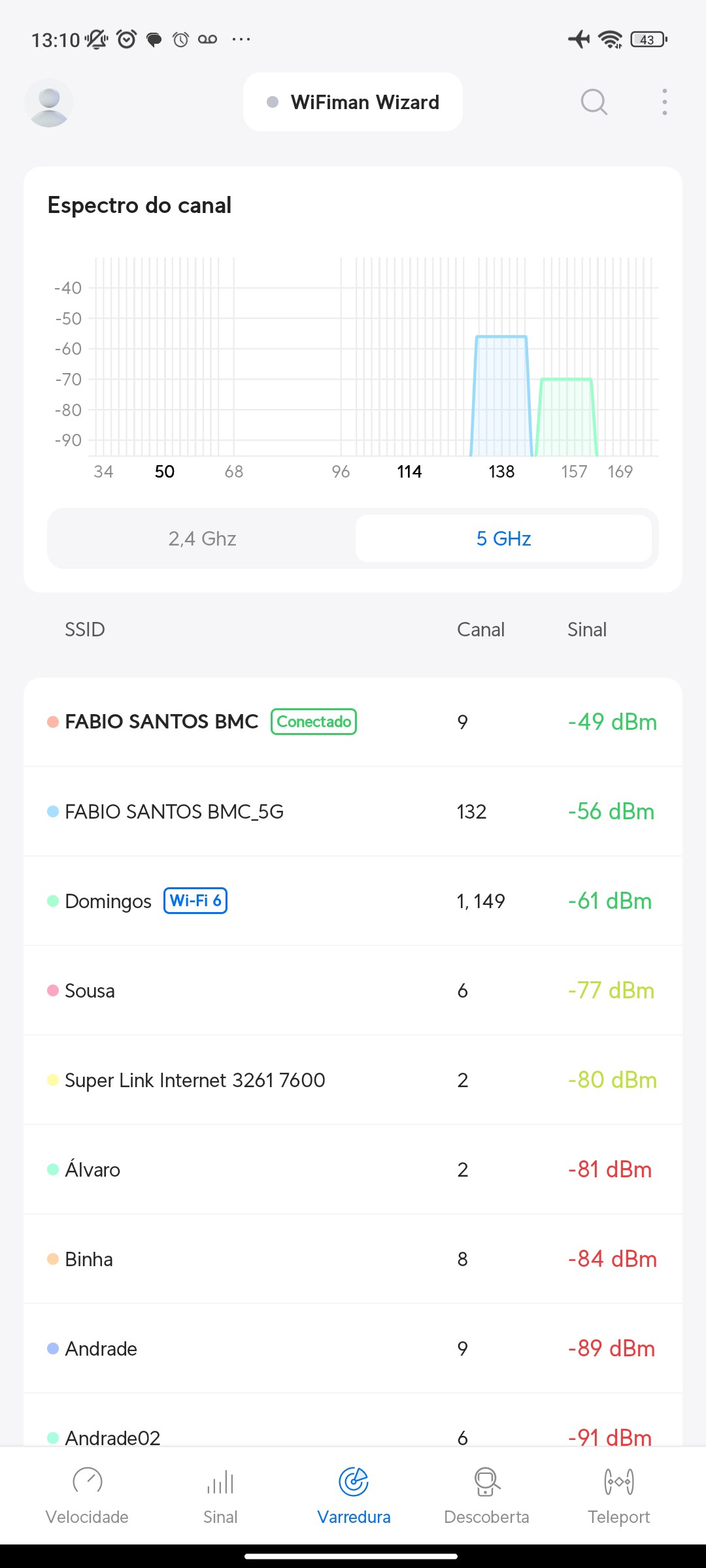This screenshot has width=706, height=1568.
Task: Open the three-dot overflow menu
Action: (664, 102)
